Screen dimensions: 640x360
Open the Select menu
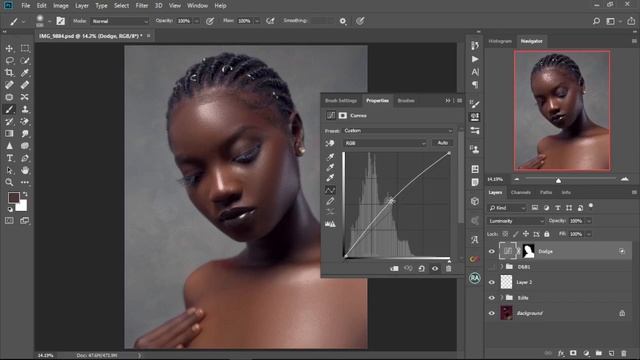point(121,6)
